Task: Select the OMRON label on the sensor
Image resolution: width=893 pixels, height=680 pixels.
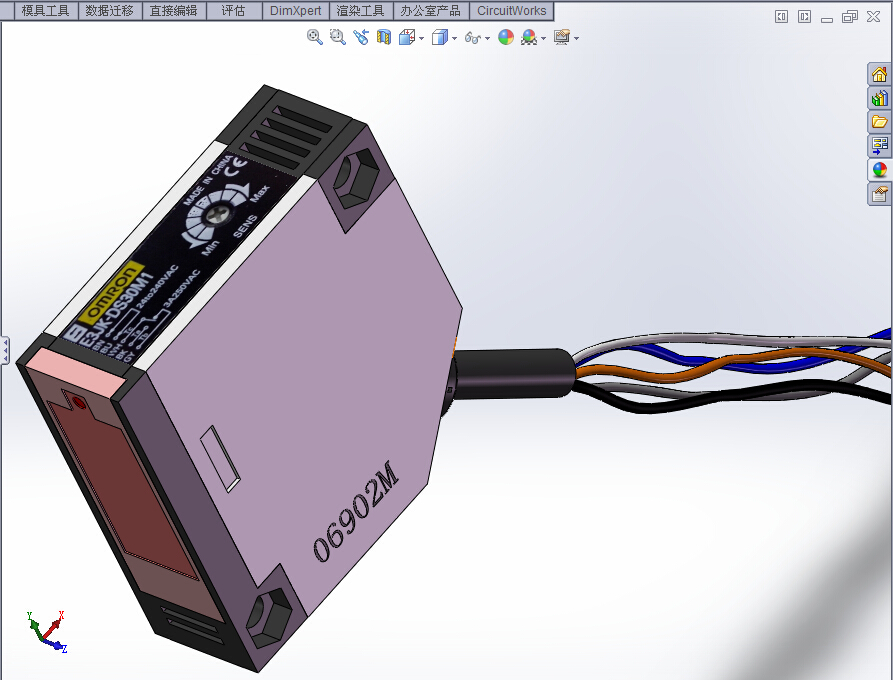Action: coord(110,292)
